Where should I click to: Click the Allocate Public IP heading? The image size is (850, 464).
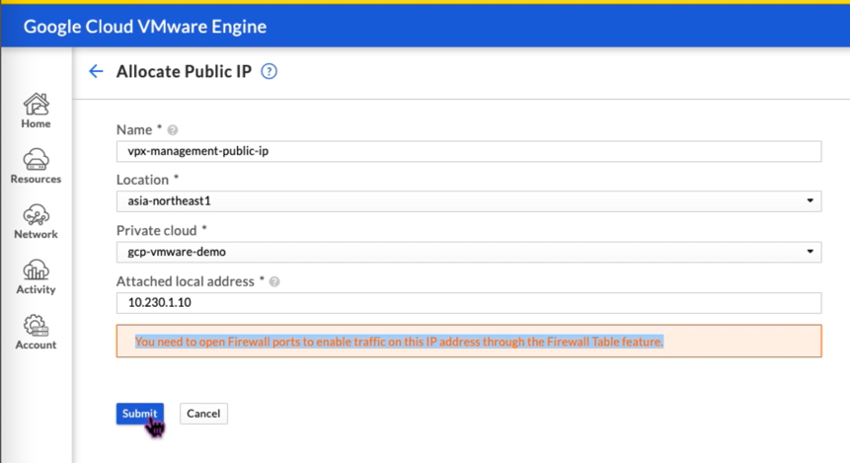(x=184, y=72)
